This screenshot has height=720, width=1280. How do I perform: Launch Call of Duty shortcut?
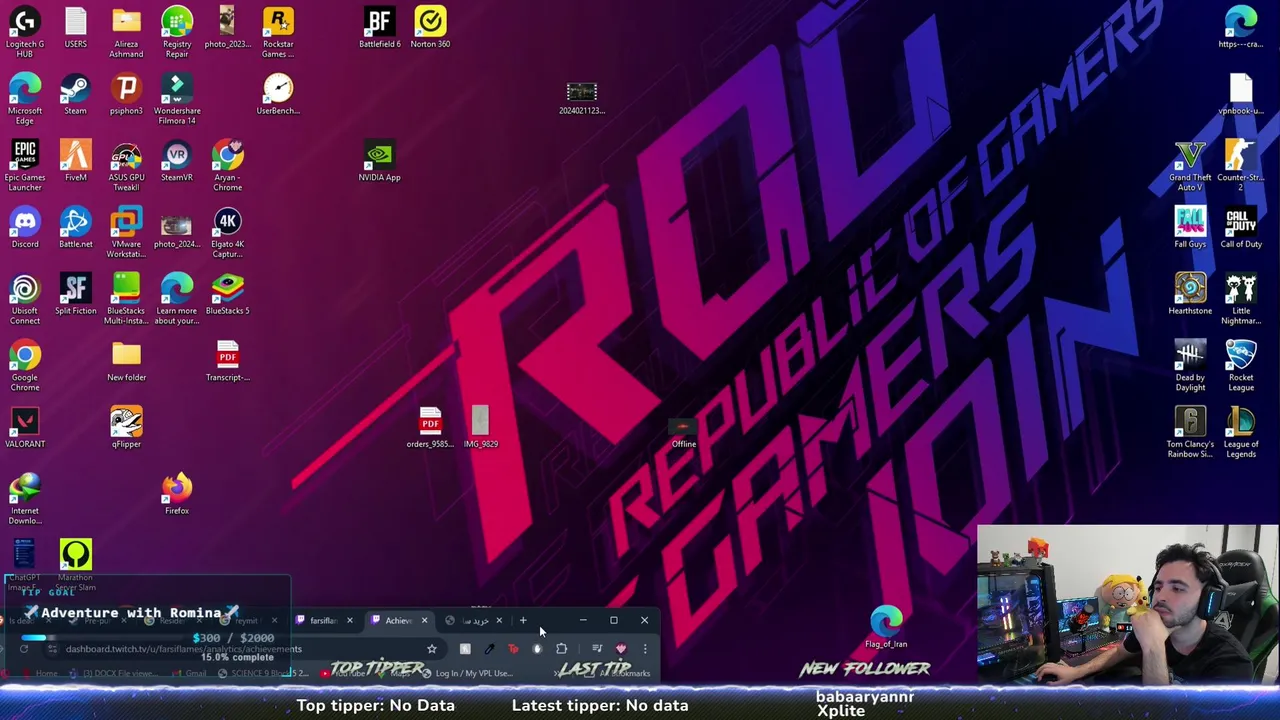[1241, 228]
